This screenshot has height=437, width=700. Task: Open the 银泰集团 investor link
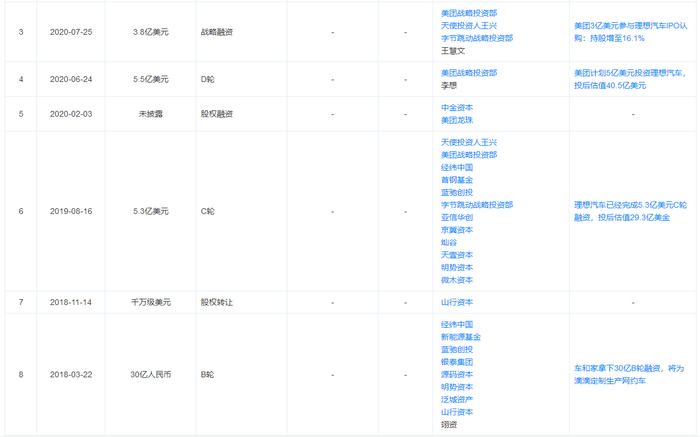457,362
